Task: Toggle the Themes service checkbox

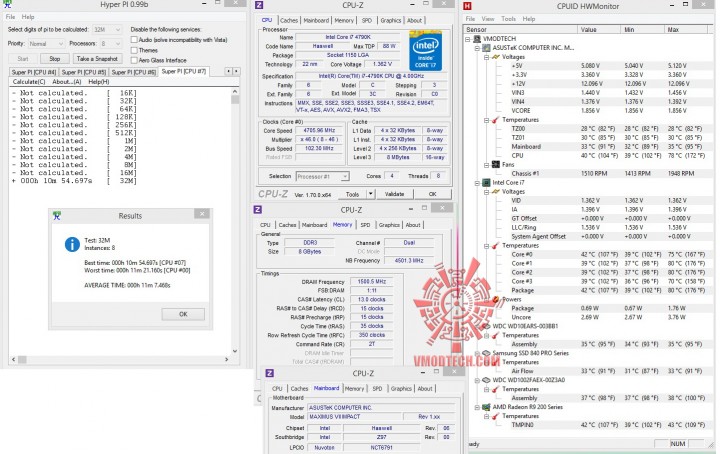Action: point(134,50)
